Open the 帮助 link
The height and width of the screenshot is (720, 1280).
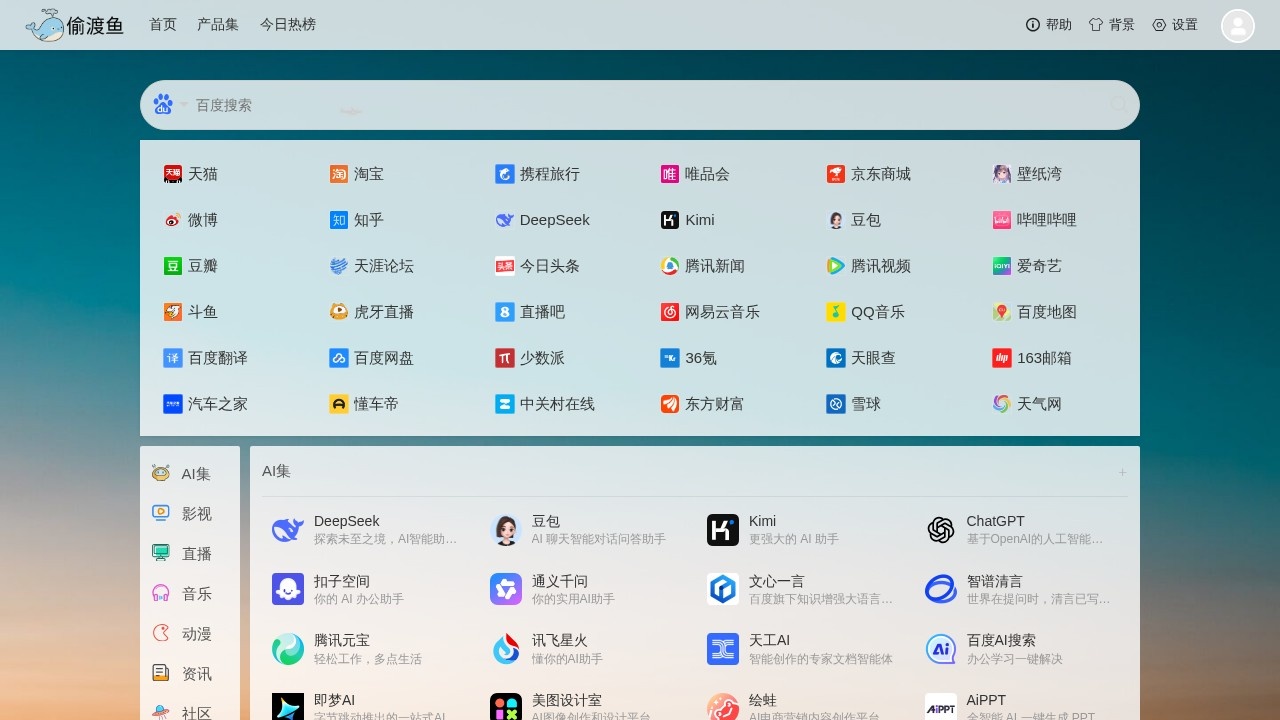click(x=1047, y=24)
